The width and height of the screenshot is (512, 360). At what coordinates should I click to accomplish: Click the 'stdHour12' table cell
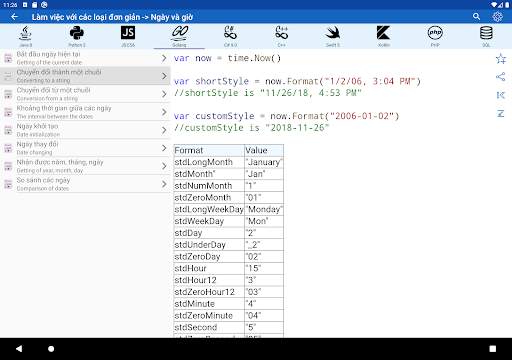pyautogui.click(x=209, y=280)
